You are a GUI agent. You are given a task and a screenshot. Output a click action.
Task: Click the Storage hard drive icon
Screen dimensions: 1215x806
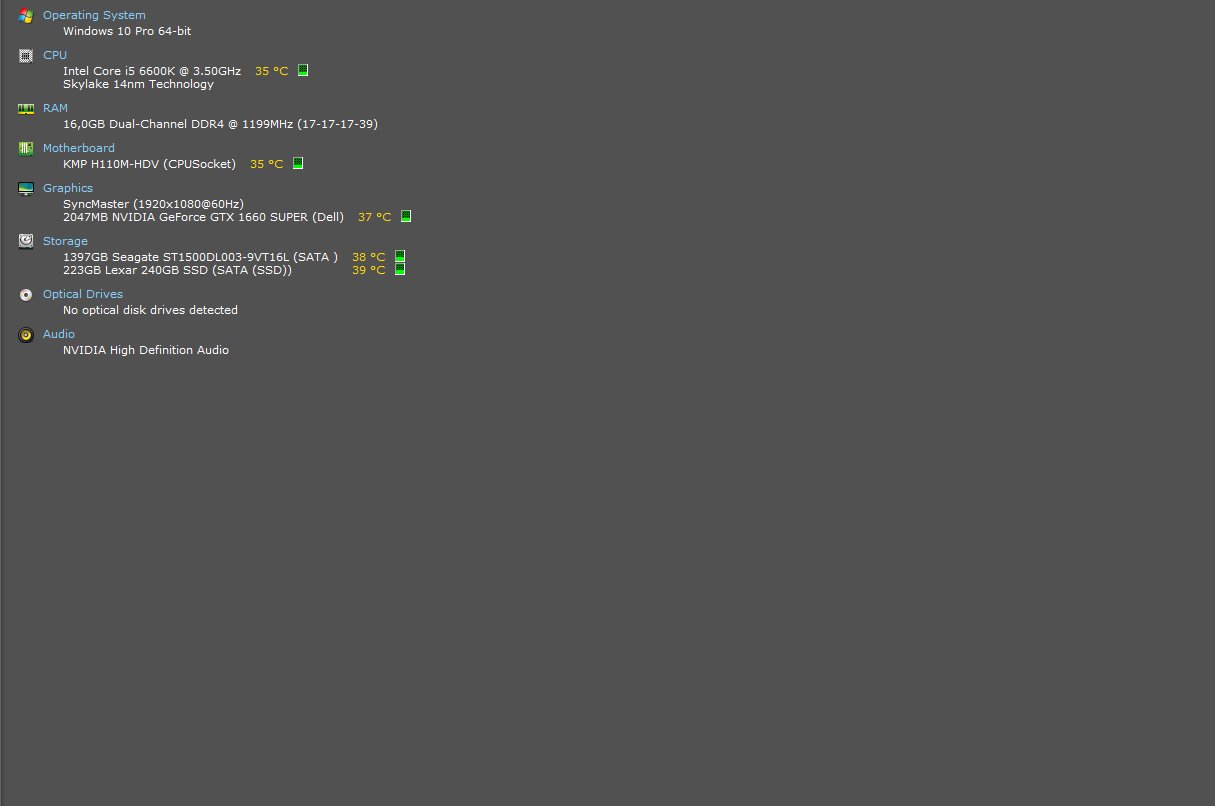pos(26,242)
